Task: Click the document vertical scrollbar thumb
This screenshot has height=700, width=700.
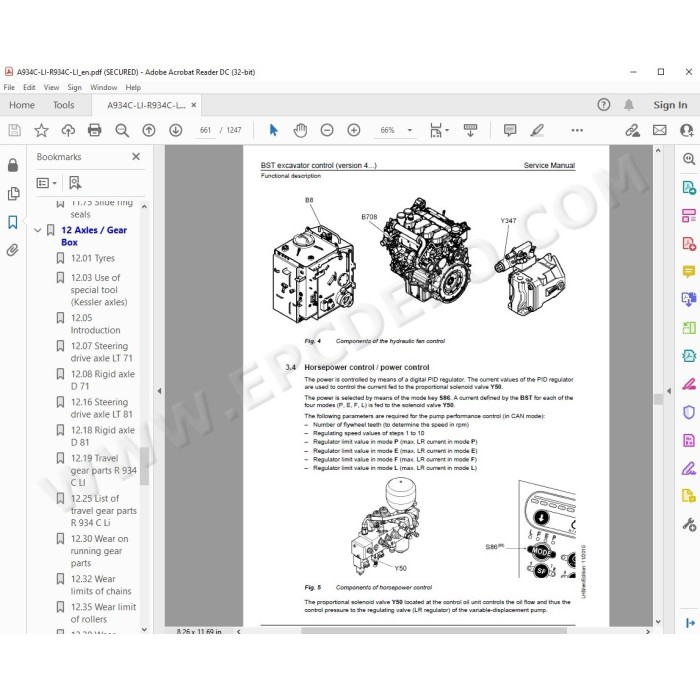Action: pyautogui.click(x=658, y=399)
